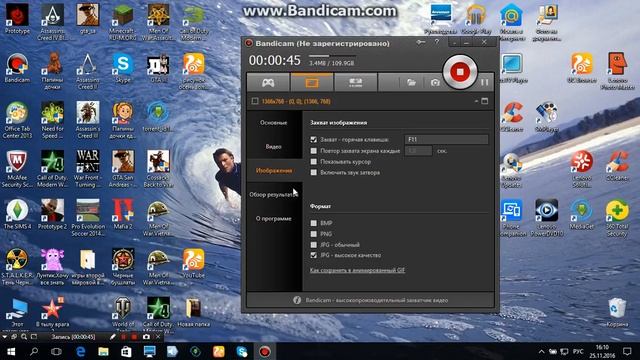Open the Windows Start menu

(x=11, y=351)
